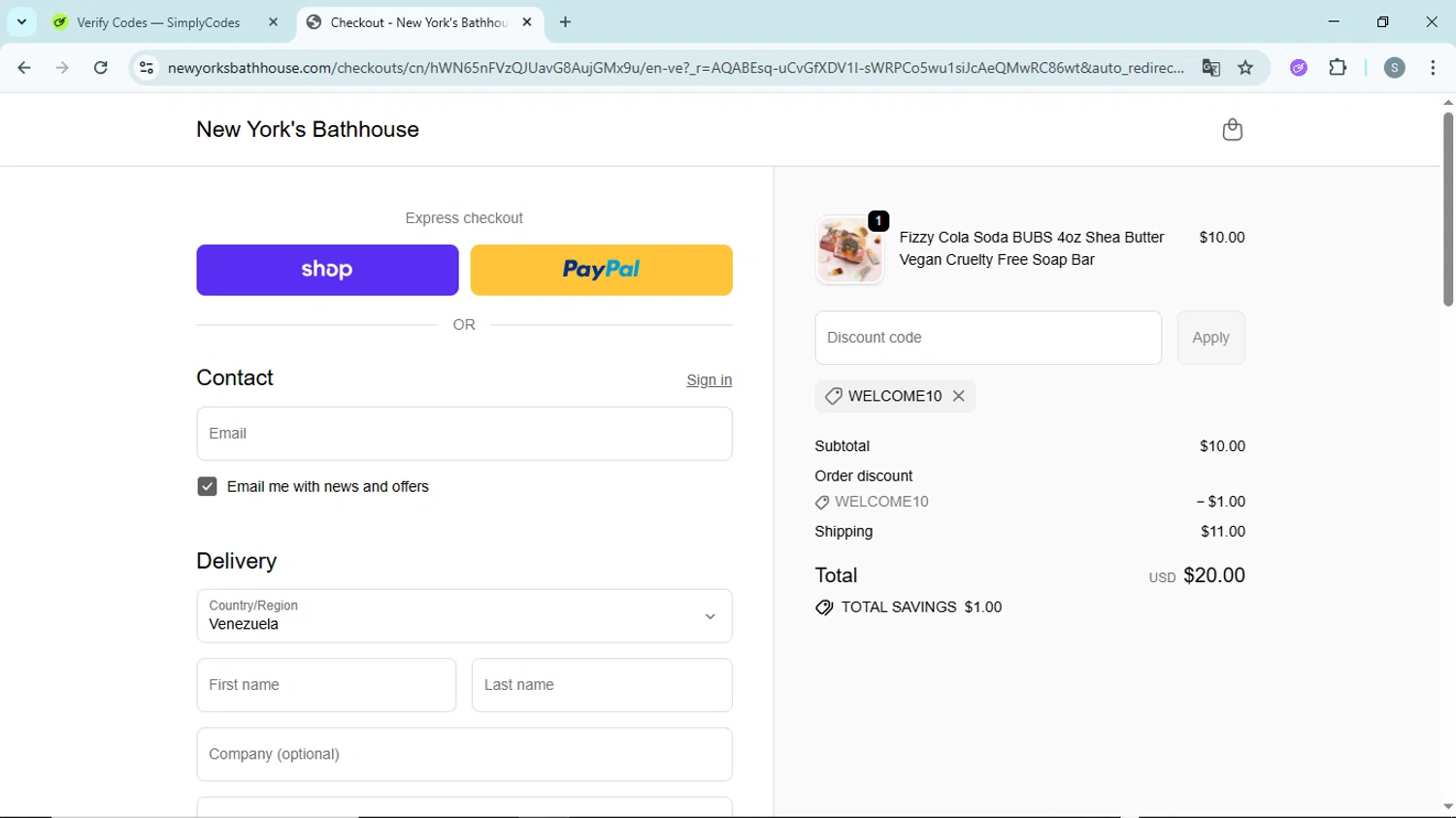
Task: Click the browser address bar URL
Action: click(676, 68)
